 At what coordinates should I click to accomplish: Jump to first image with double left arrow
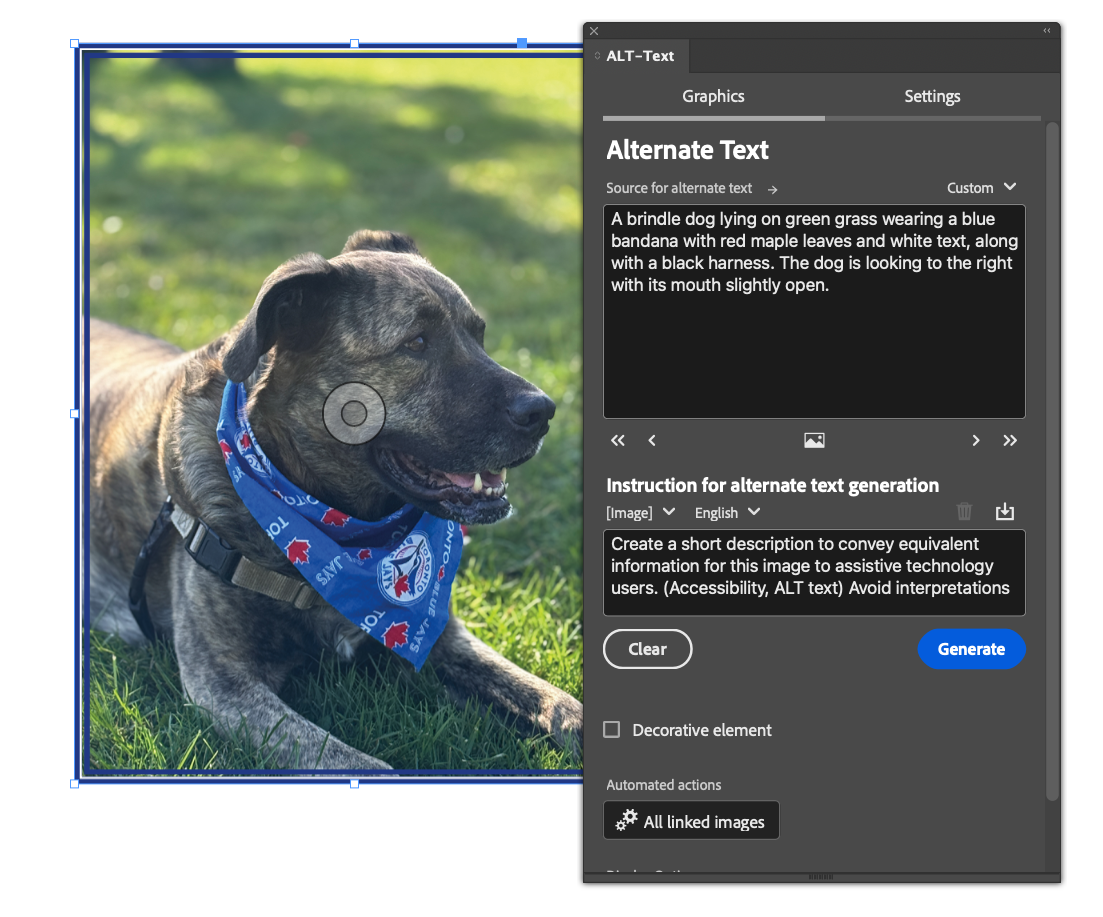(x=617, y=440)
